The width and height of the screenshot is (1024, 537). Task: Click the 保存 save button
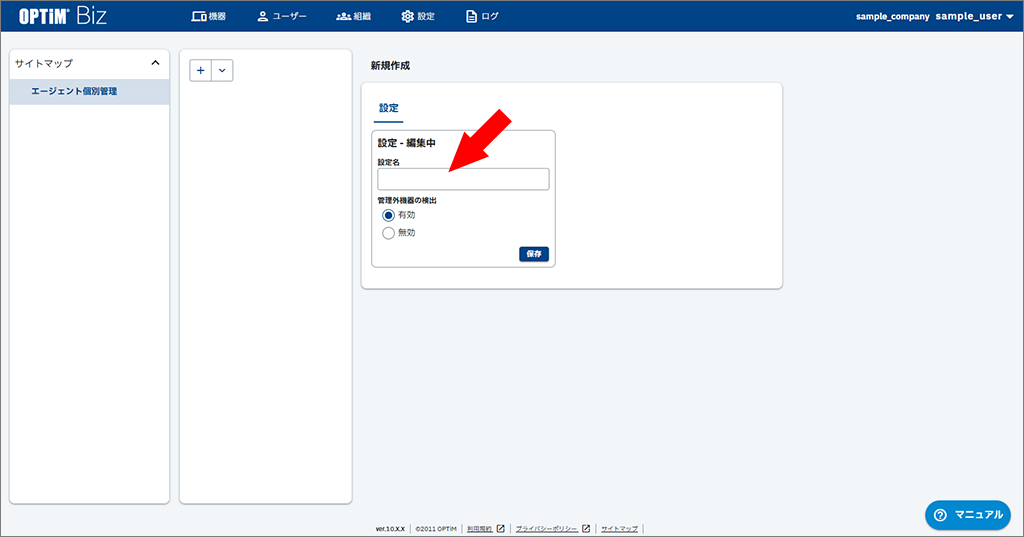click(534, 254)
